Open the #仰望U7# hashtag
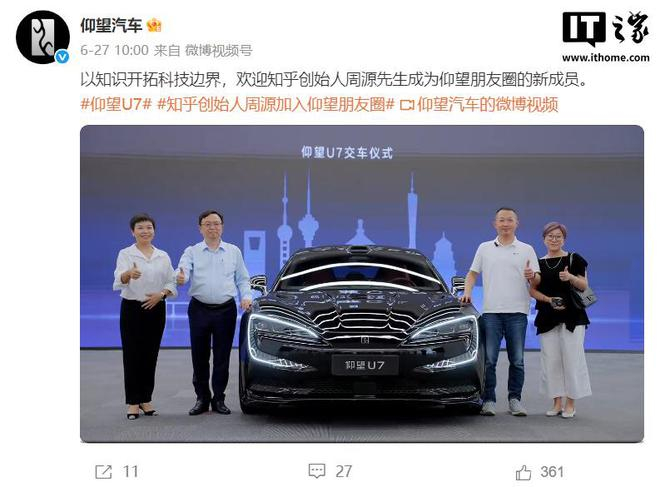The image size is (660, 487). [116, 104]
